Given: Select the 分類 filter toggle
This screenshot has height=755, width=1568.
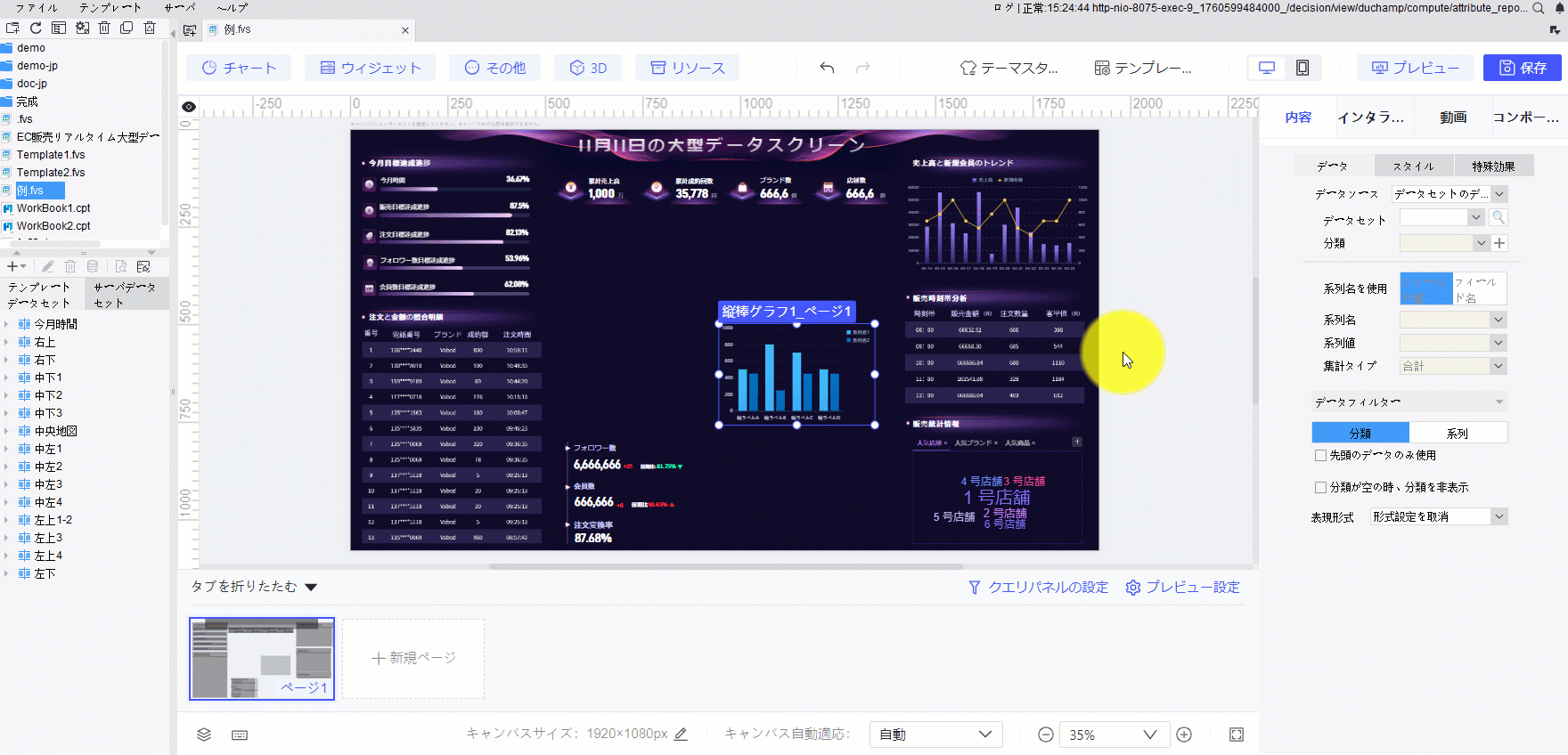Looking at the screenshot, I should pos(1360,433).
